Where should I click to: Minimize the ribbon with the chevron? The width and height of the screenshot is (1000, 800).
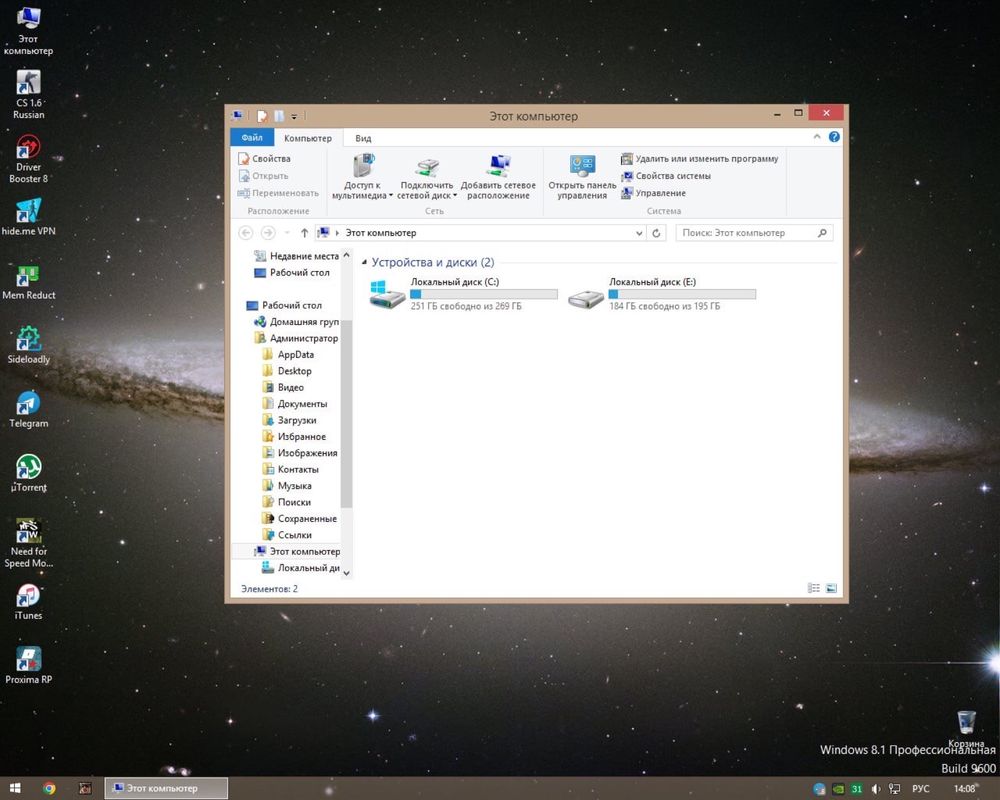tap(817, 137)
